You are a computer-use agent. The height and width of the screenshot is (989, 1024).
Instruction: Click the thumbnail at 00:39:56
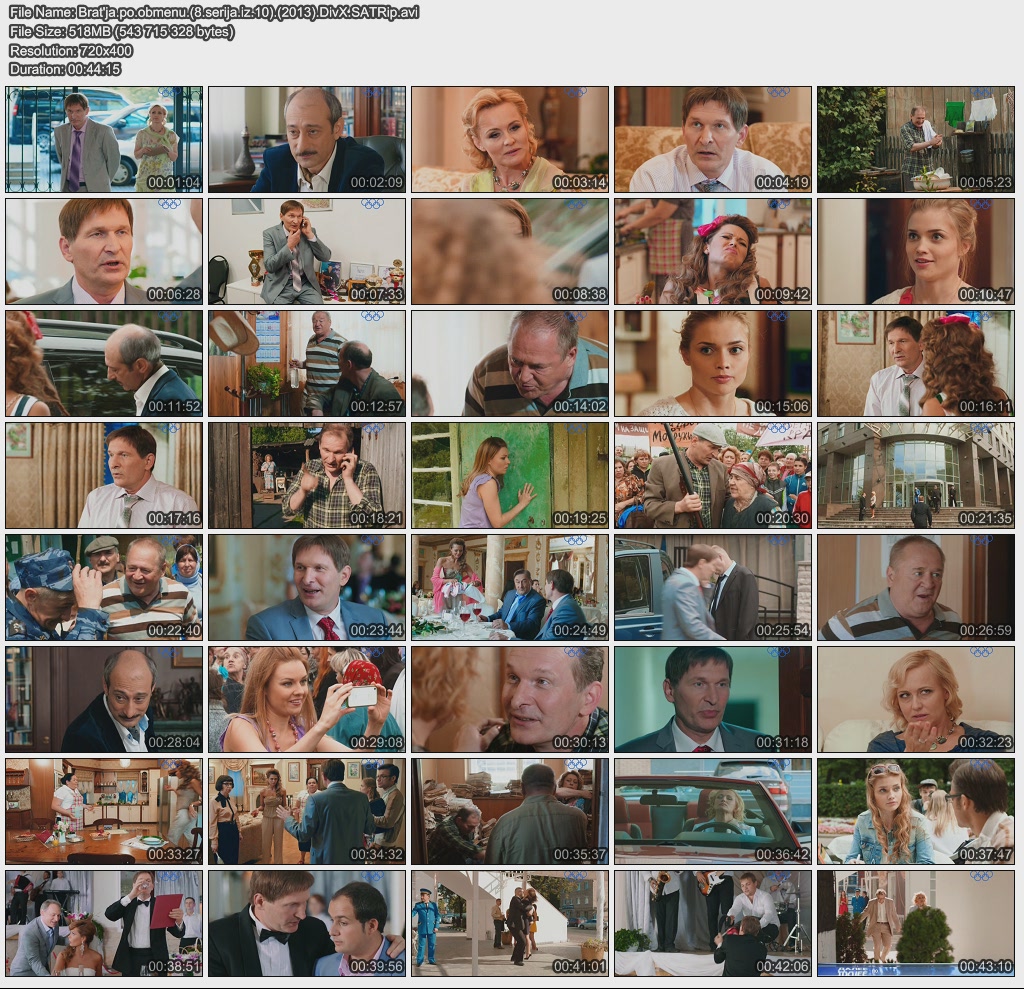pos(307,923)
